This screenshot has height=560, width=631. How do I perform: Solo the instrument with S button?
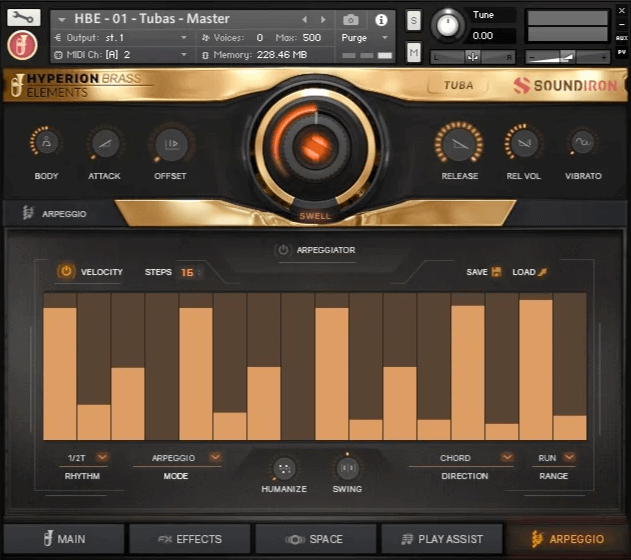(x=414, y=20)
